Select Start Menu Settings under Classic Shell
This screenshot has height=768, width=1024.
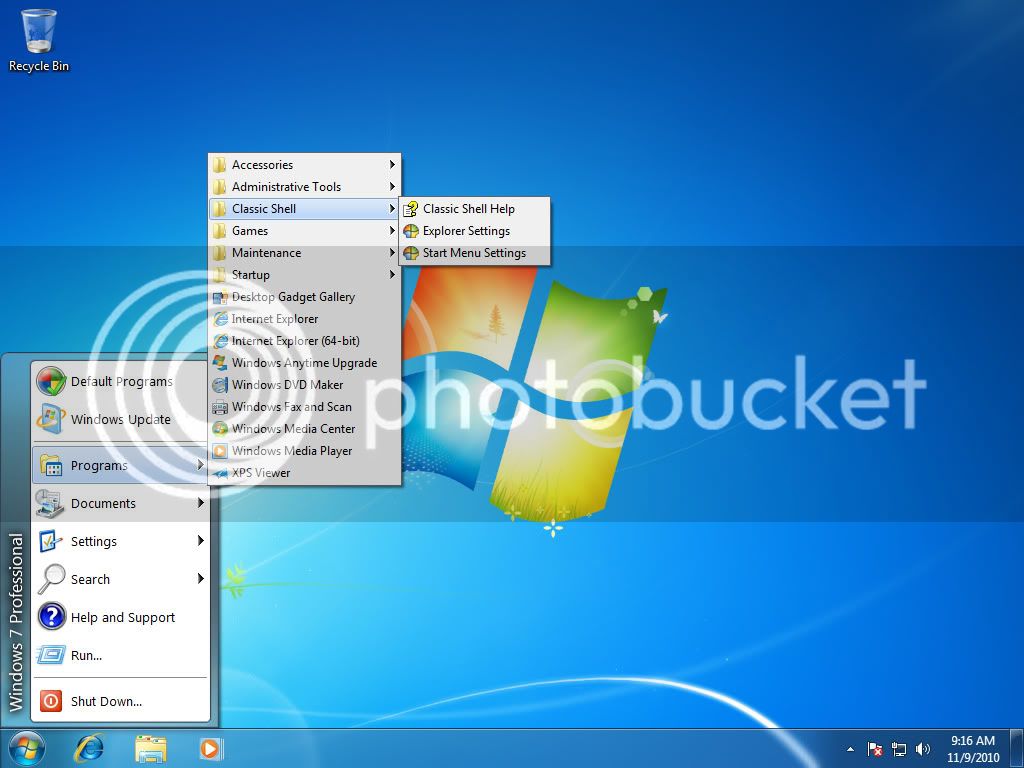tap(473, 253)
